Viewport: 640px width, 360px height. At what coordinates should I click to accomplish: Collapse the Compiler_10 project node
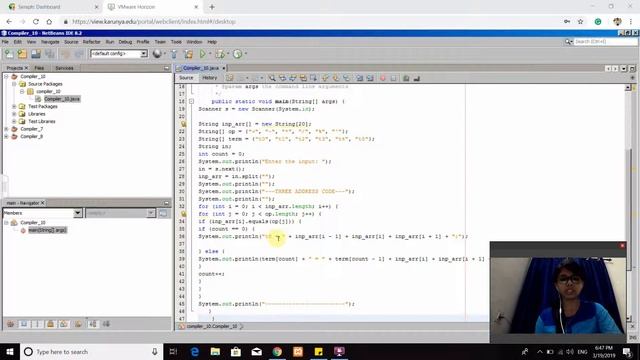point(7,76)
